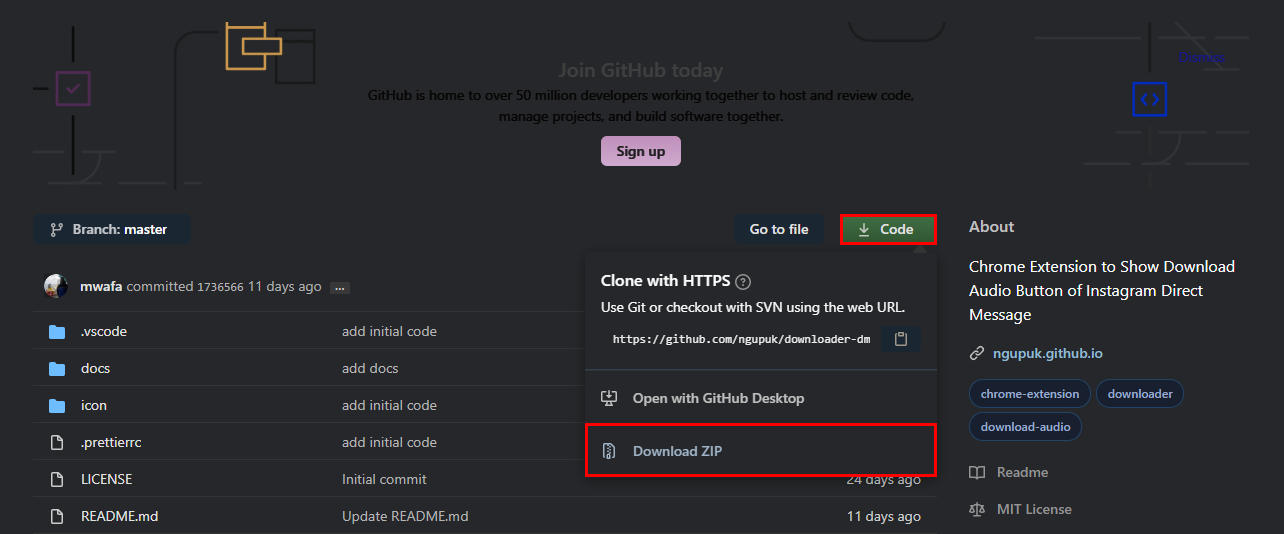The image size is (1284, 534).
Task: Choose Download ZIP
Action: [x=761, y=451]
